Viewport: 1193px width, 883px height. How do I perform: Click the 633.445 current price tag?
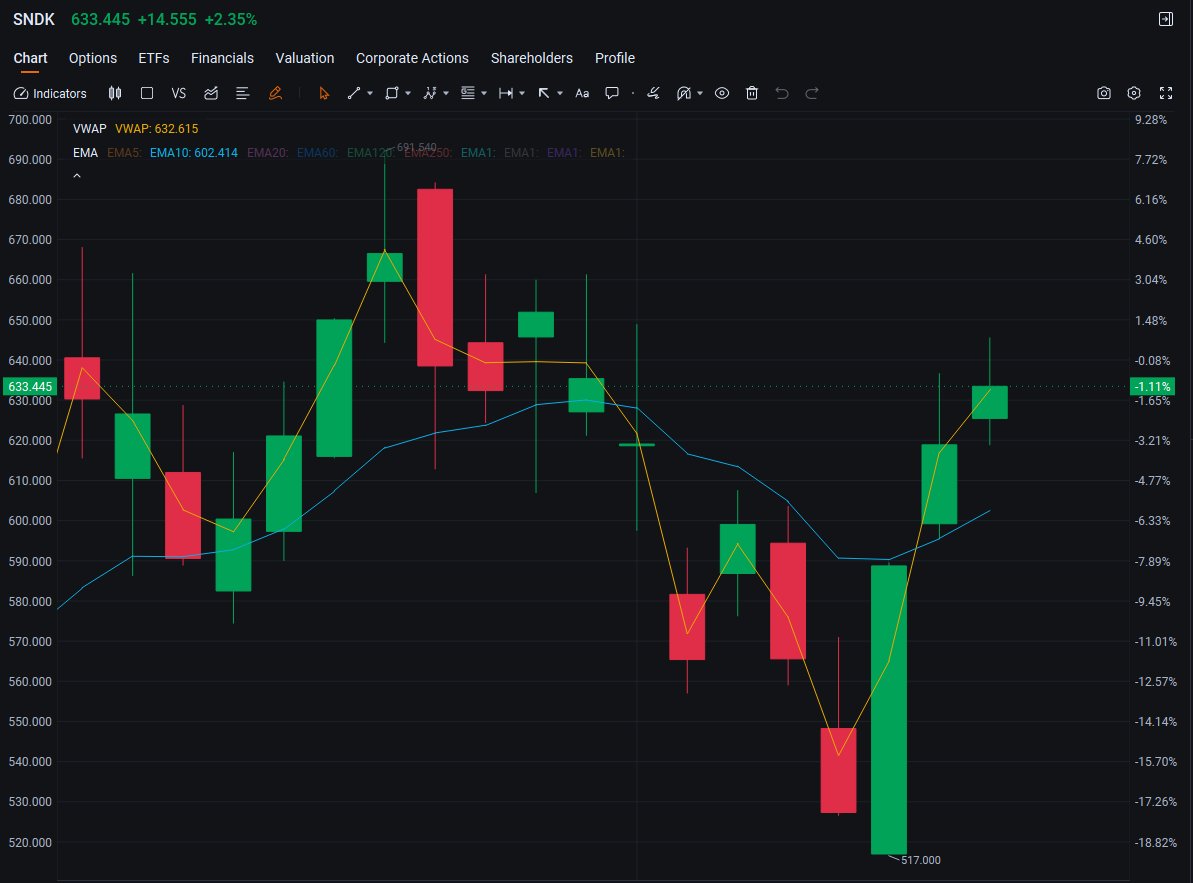tap(30, 386)
